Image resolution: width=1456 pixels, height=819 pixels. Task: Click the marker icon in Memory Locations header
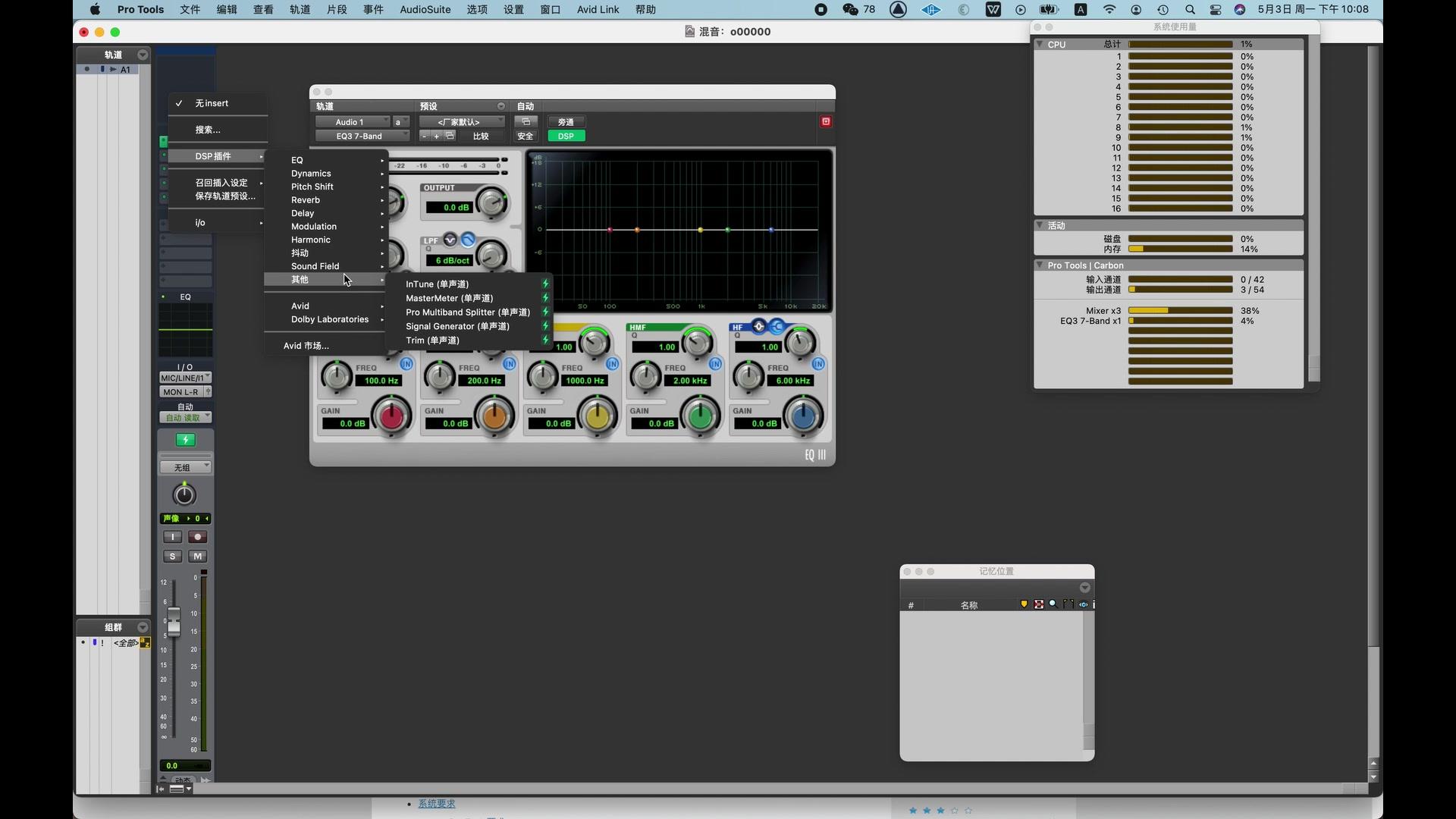[x=1024, y=604]
